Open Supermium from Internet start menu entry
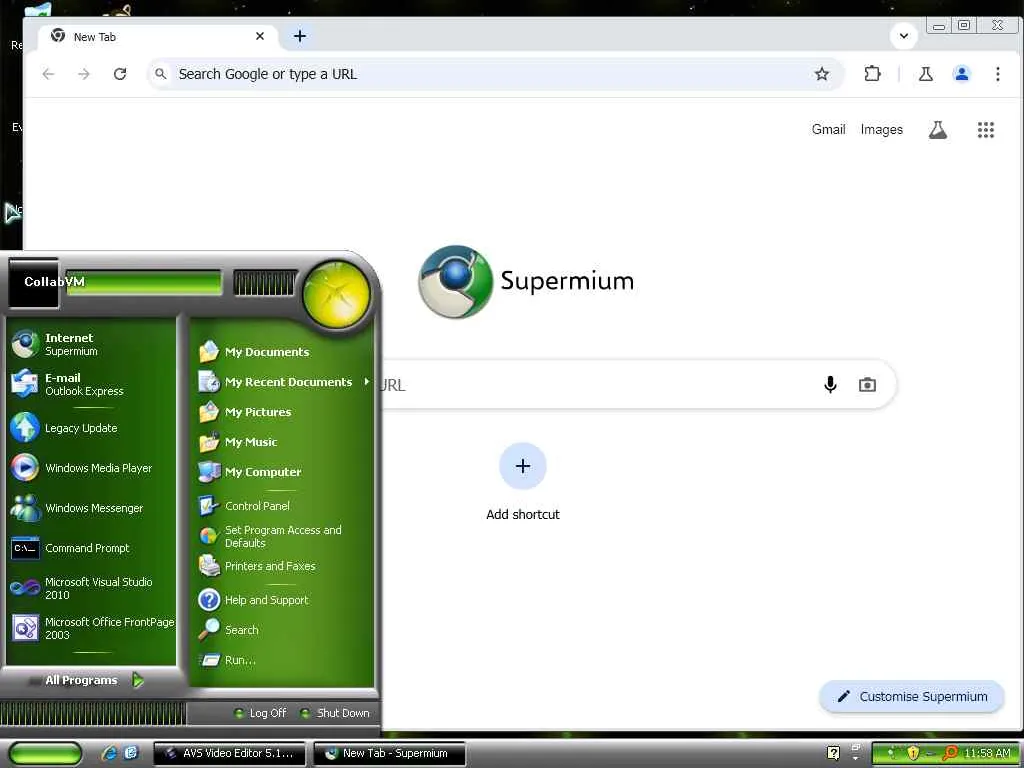1024x768 pixels. click(91, 344)
